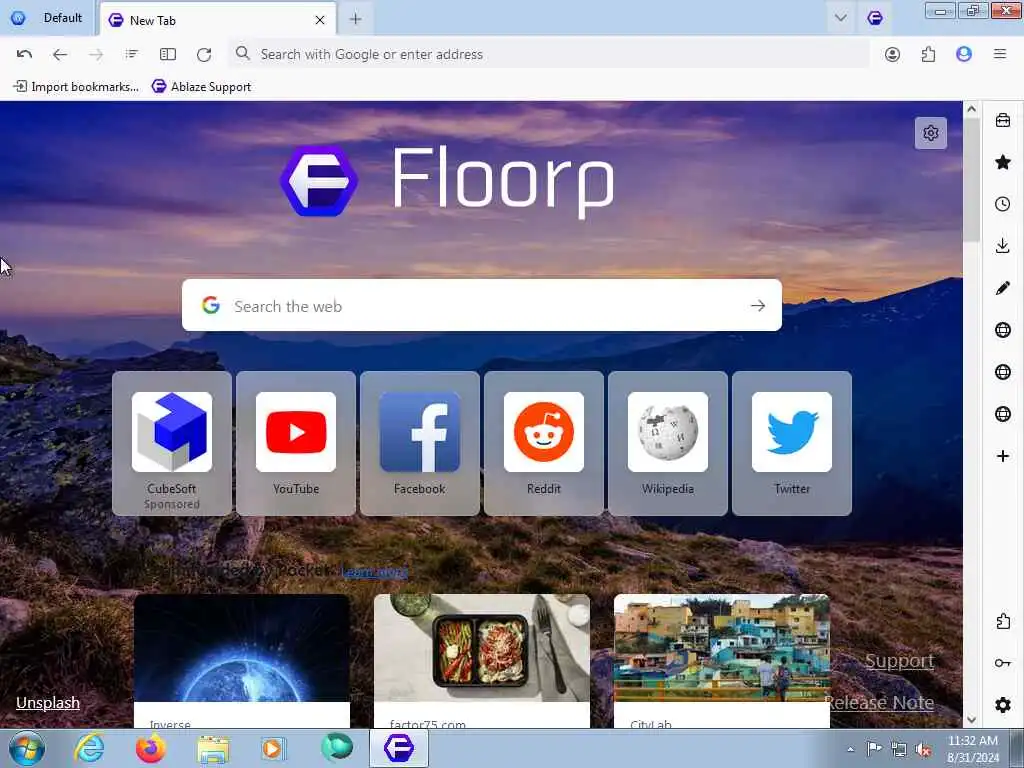Open the third globe web panel

point(1003,413)
